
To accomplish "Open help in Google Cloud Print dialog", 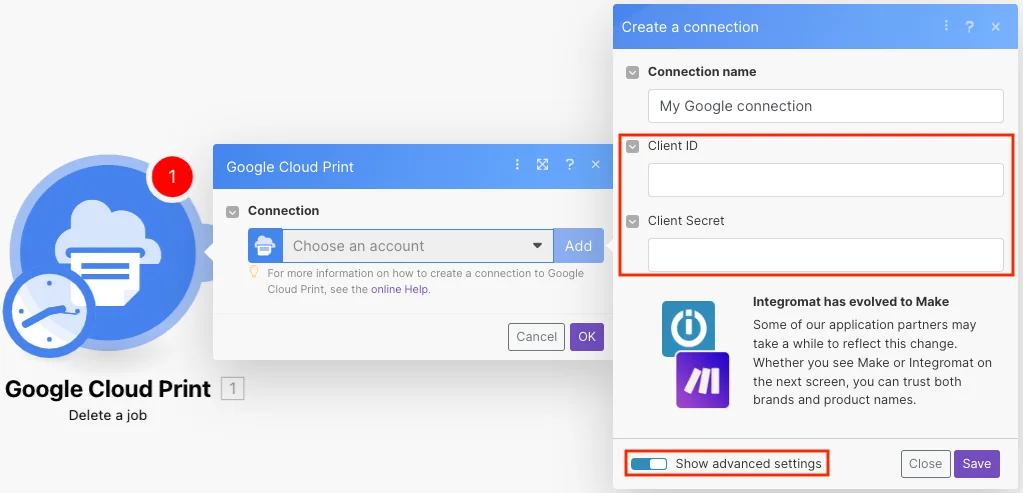I will [x=570, y=164].
